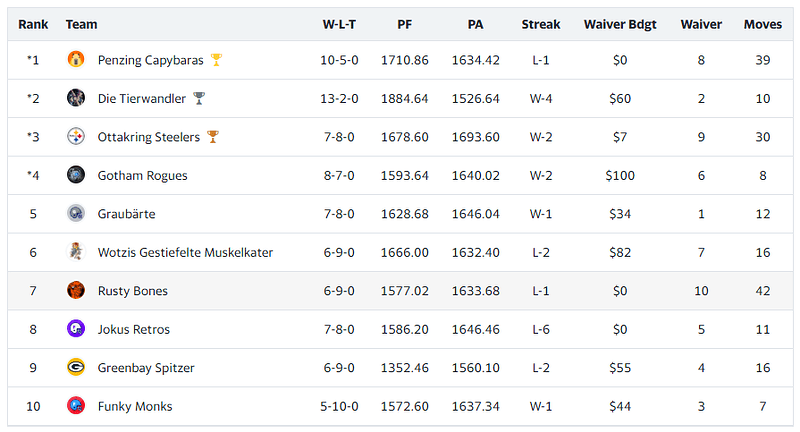
Task: Click the silver trophy next to Die Tierwandler
Action: 199,98
